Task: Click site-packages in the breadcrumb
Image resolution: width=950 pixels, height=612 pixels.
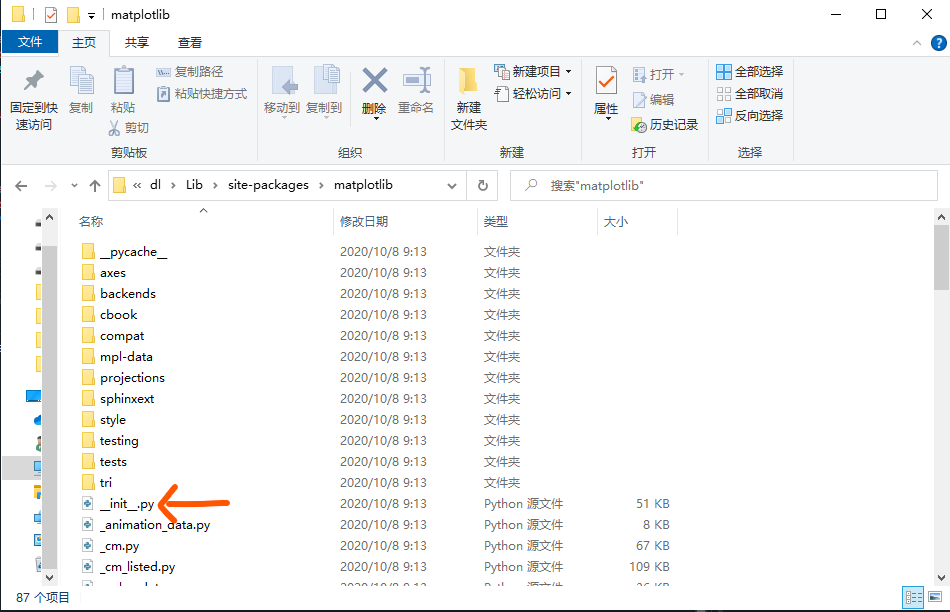Action: tap(268, 185)
